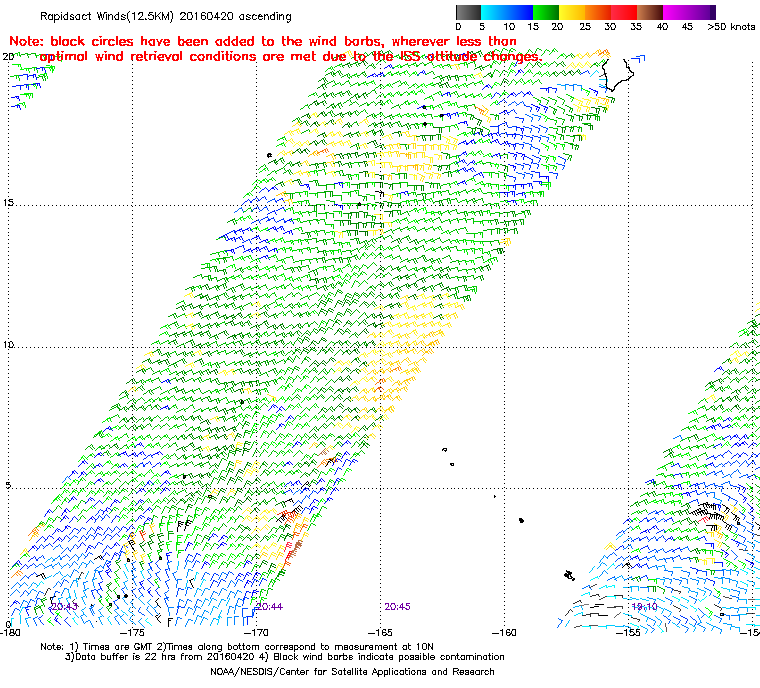Click the "-160" longitude axis label
760x688 pixels.
(505, 633)
